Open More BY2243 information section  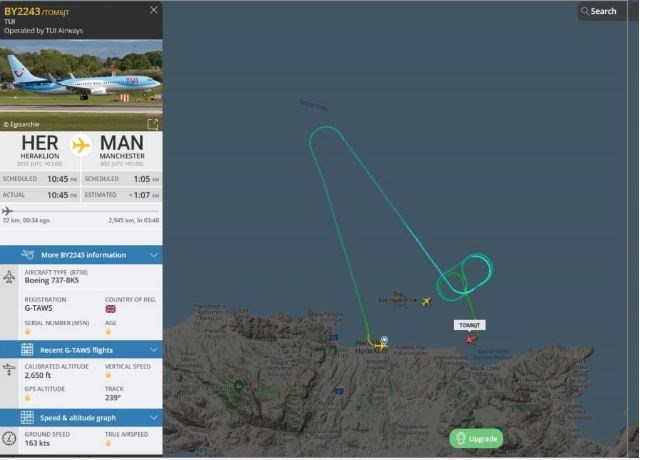81,255
